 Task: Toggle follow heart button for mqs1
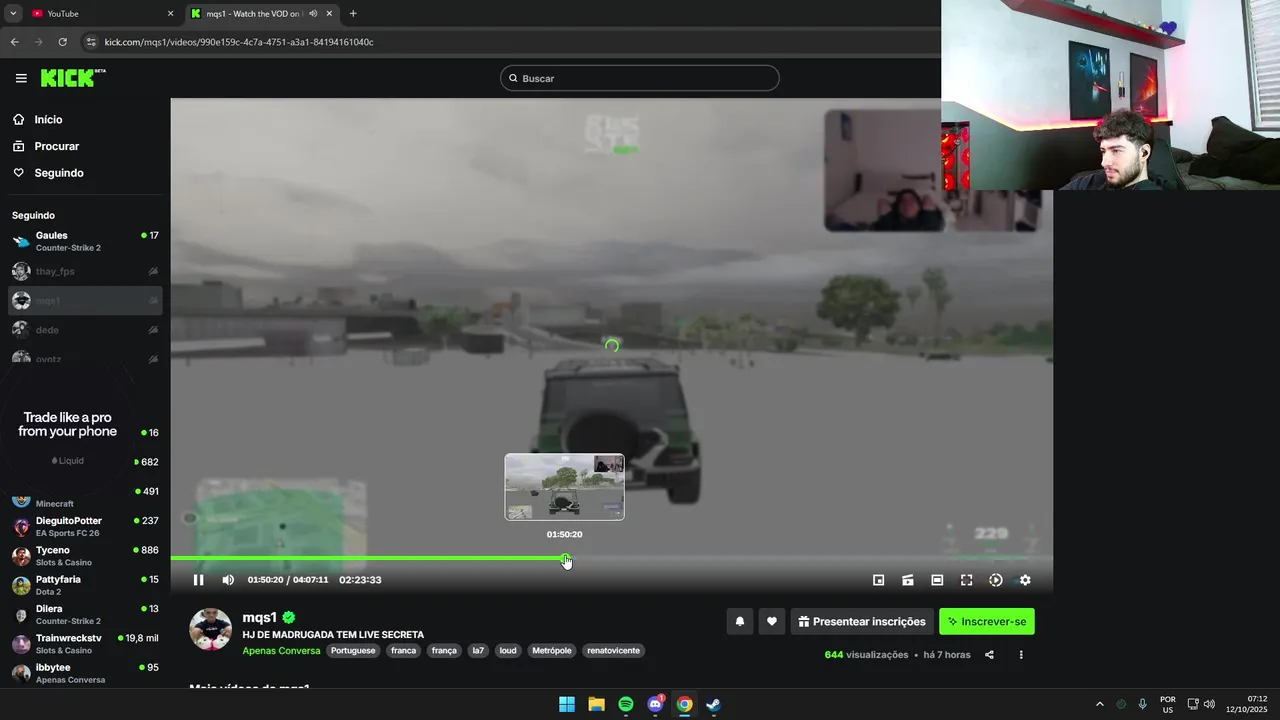coord(771,621)
